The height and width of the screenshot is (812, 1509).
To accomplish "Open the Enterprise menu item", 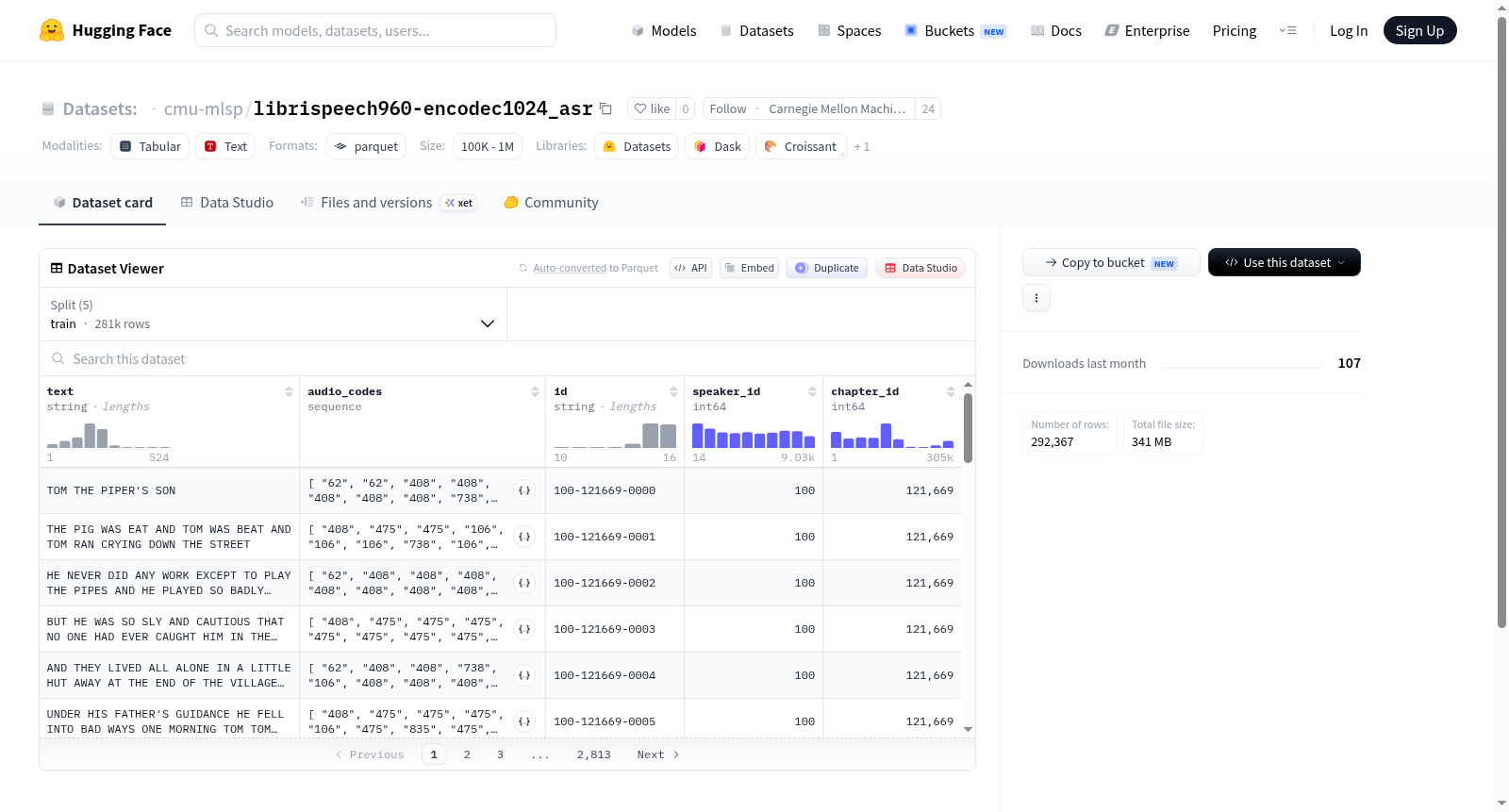I will tap(1147, 30).
